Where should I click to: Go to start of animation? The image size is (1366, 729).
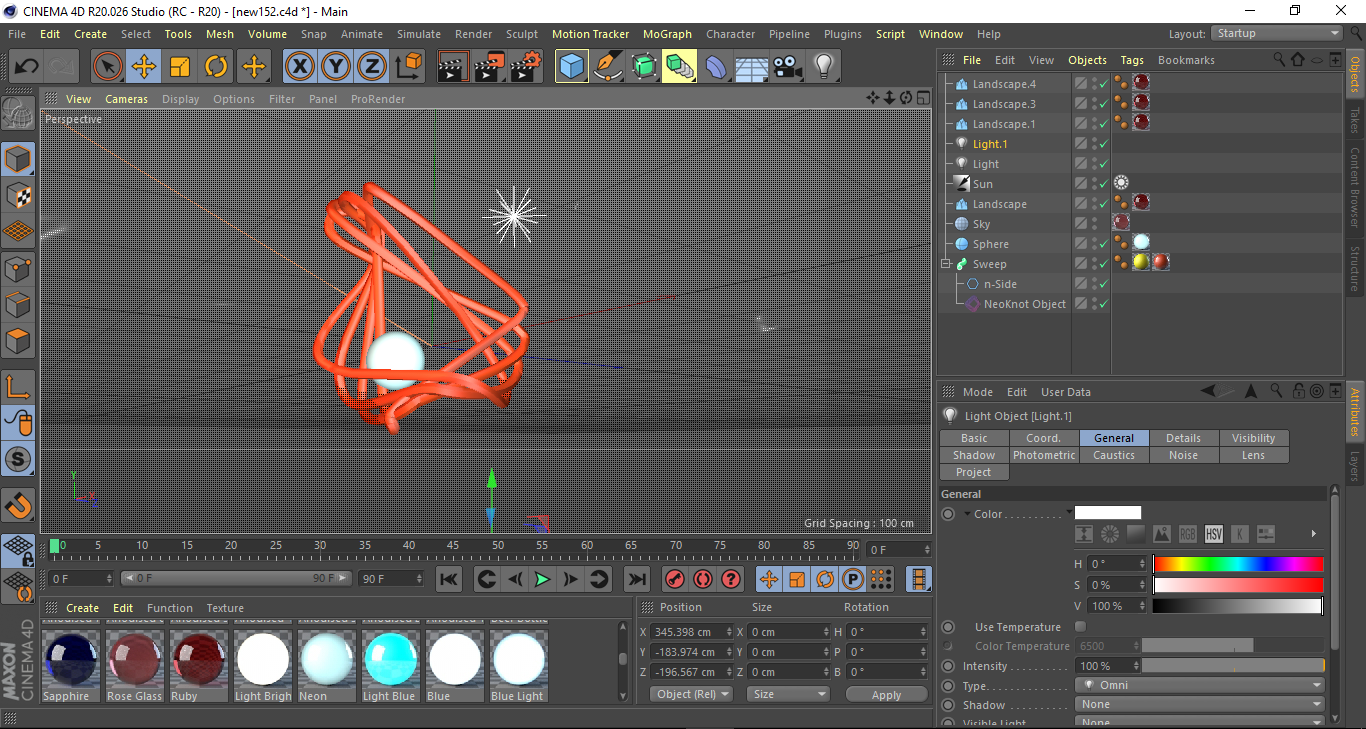tap(449, 579)
